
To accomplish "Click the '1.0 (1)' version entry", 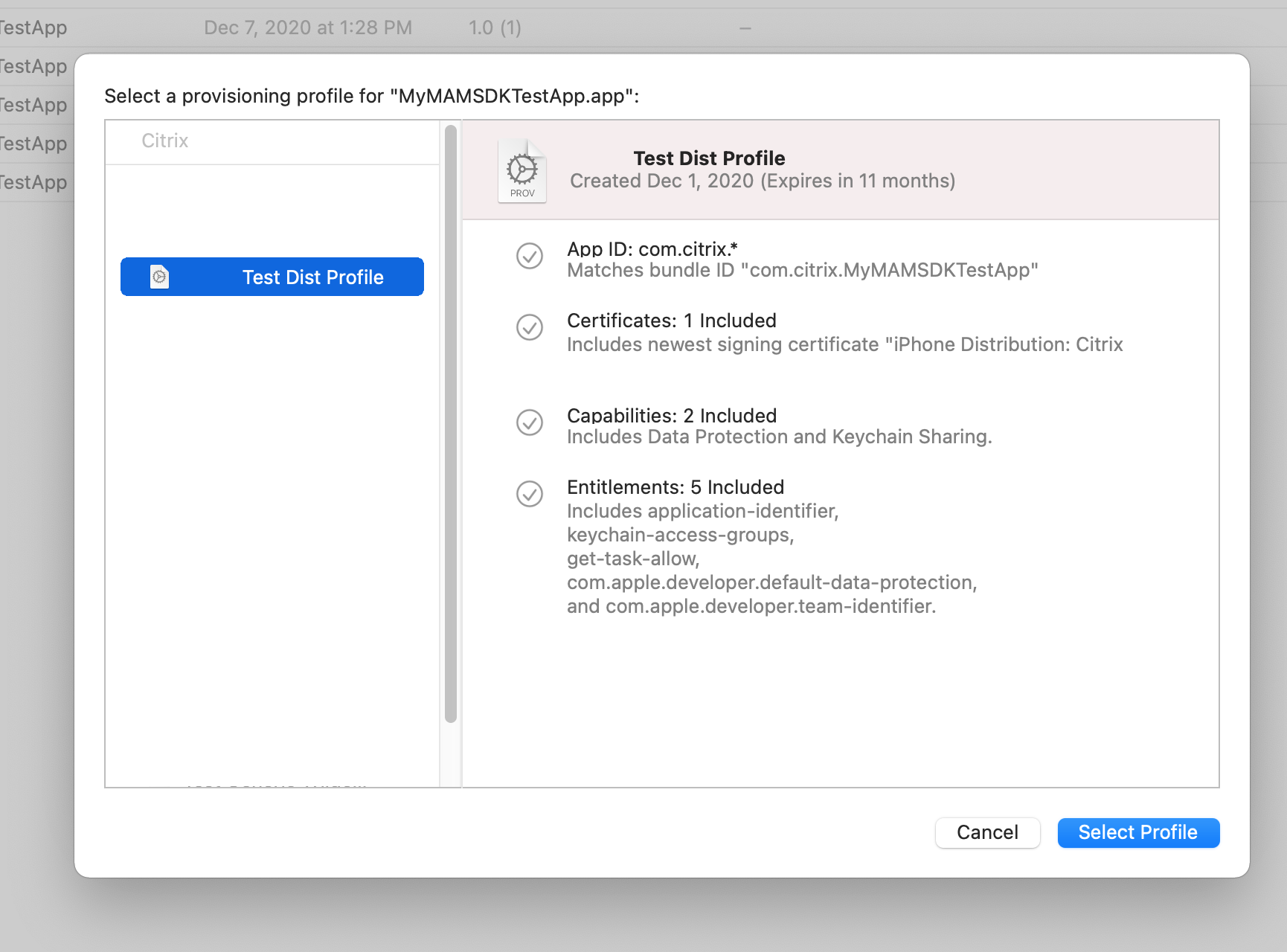I will click(495, 28).
